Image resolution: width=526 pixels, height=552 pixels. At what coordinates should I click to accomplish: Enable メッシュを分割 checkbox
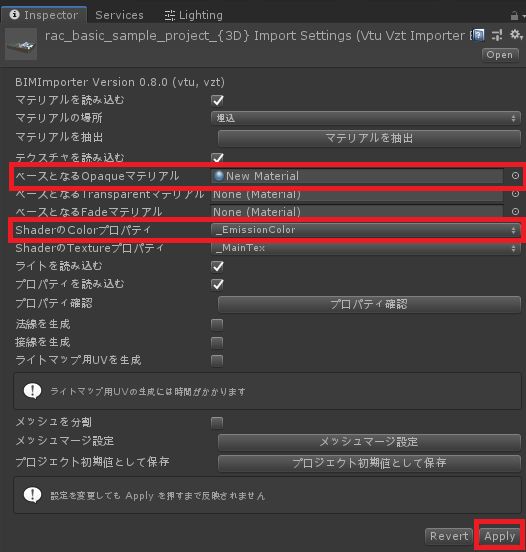tap(217, 422)
